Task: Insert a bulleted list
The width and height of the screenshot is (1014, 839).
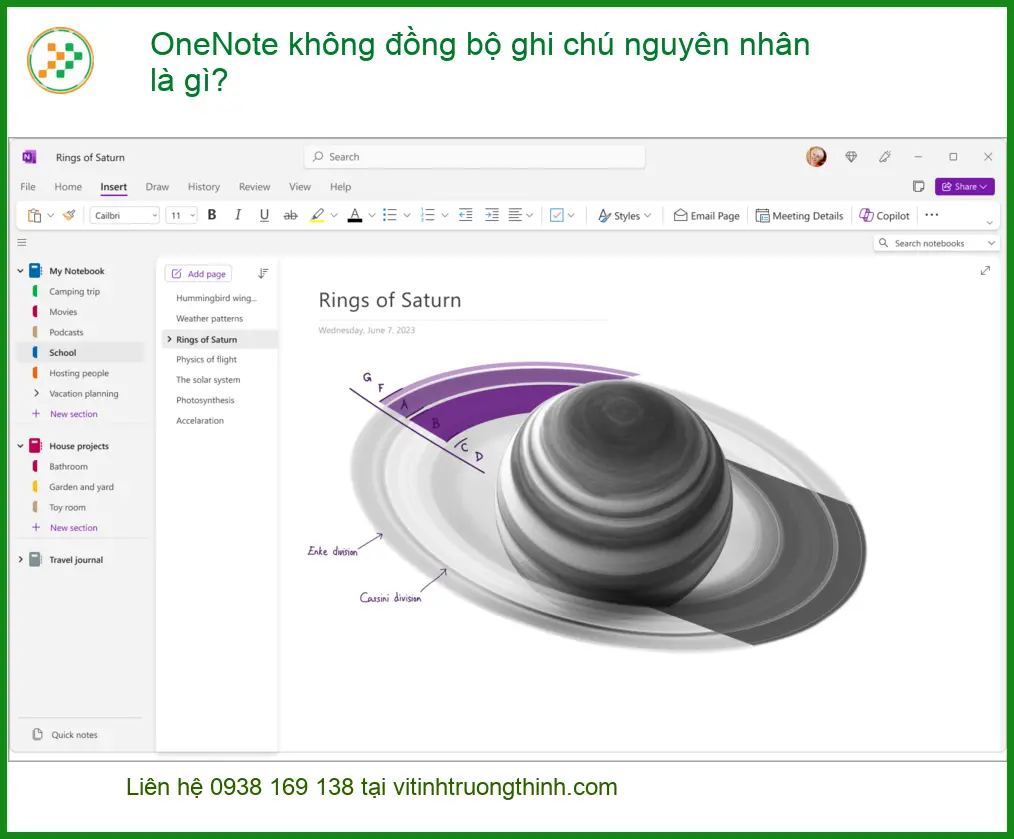Action: point(389,215)
